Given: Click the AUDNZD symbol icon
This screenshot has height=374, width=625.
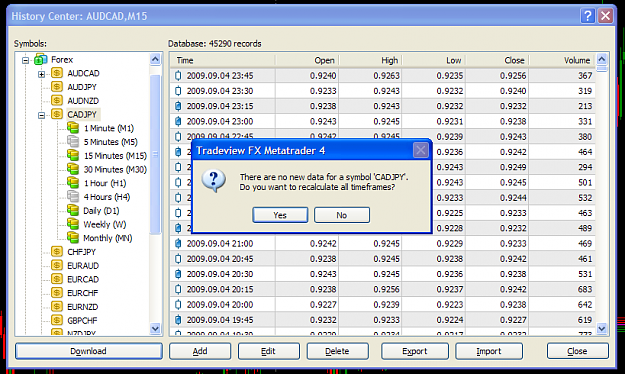Looking at the screenshot, I should [x=57, y=100].
